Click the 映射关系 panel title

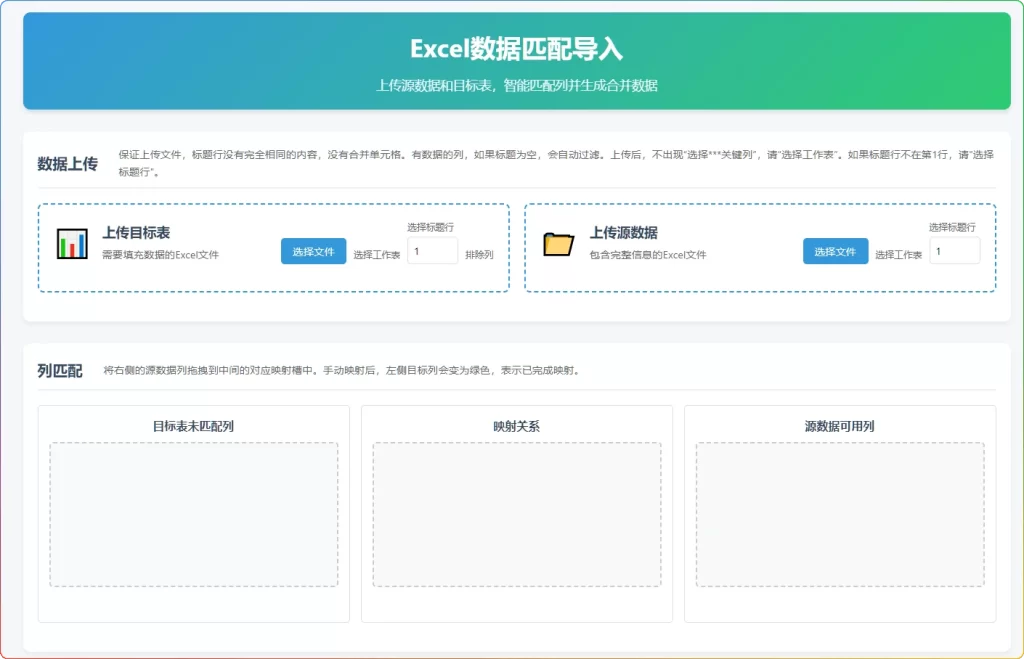pyautogui.click(x=516, y=425)
